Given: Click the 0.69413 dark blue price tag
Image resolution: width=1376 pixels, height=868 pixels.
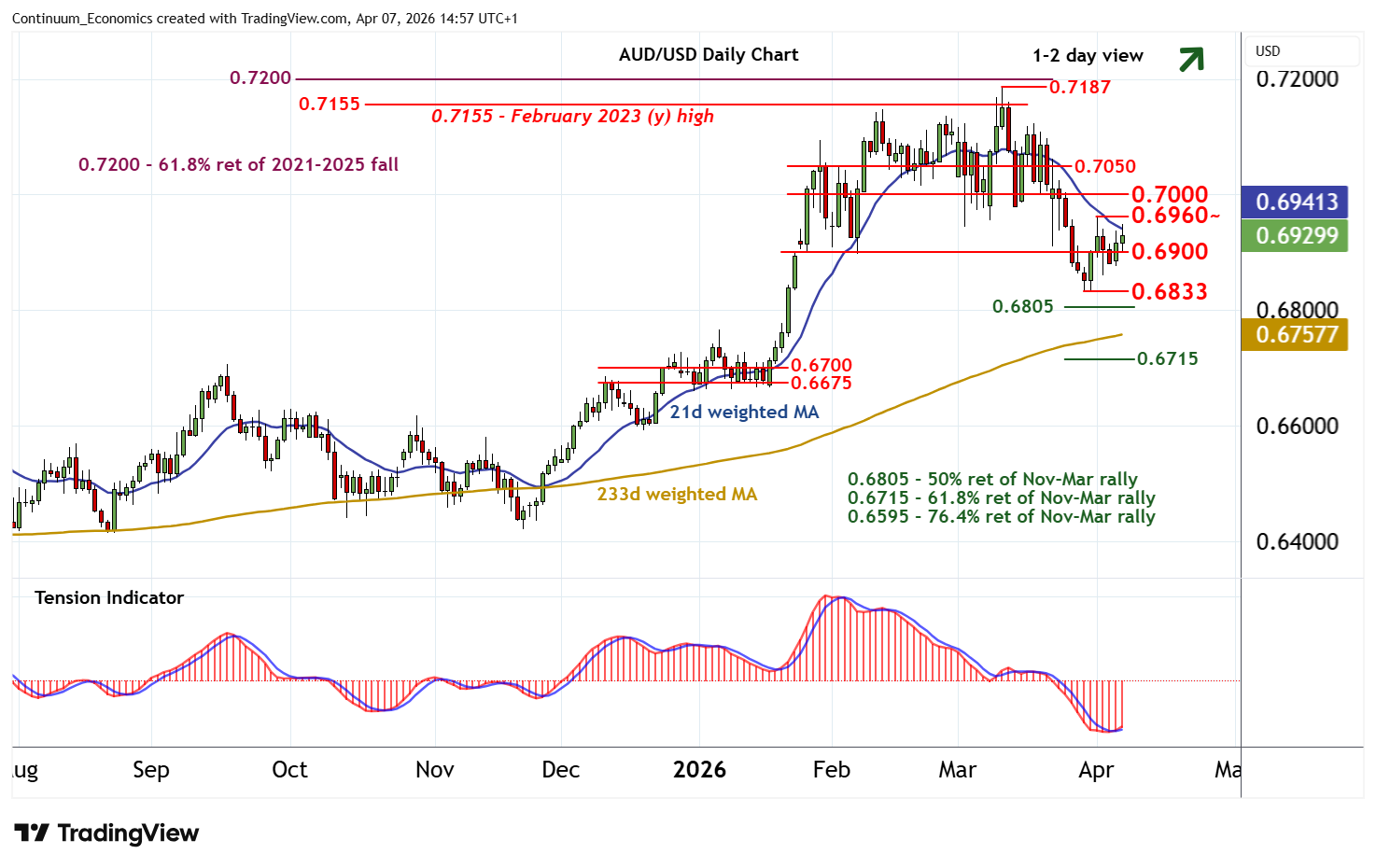Looking at the screenshot, I should click(1296, 202).
